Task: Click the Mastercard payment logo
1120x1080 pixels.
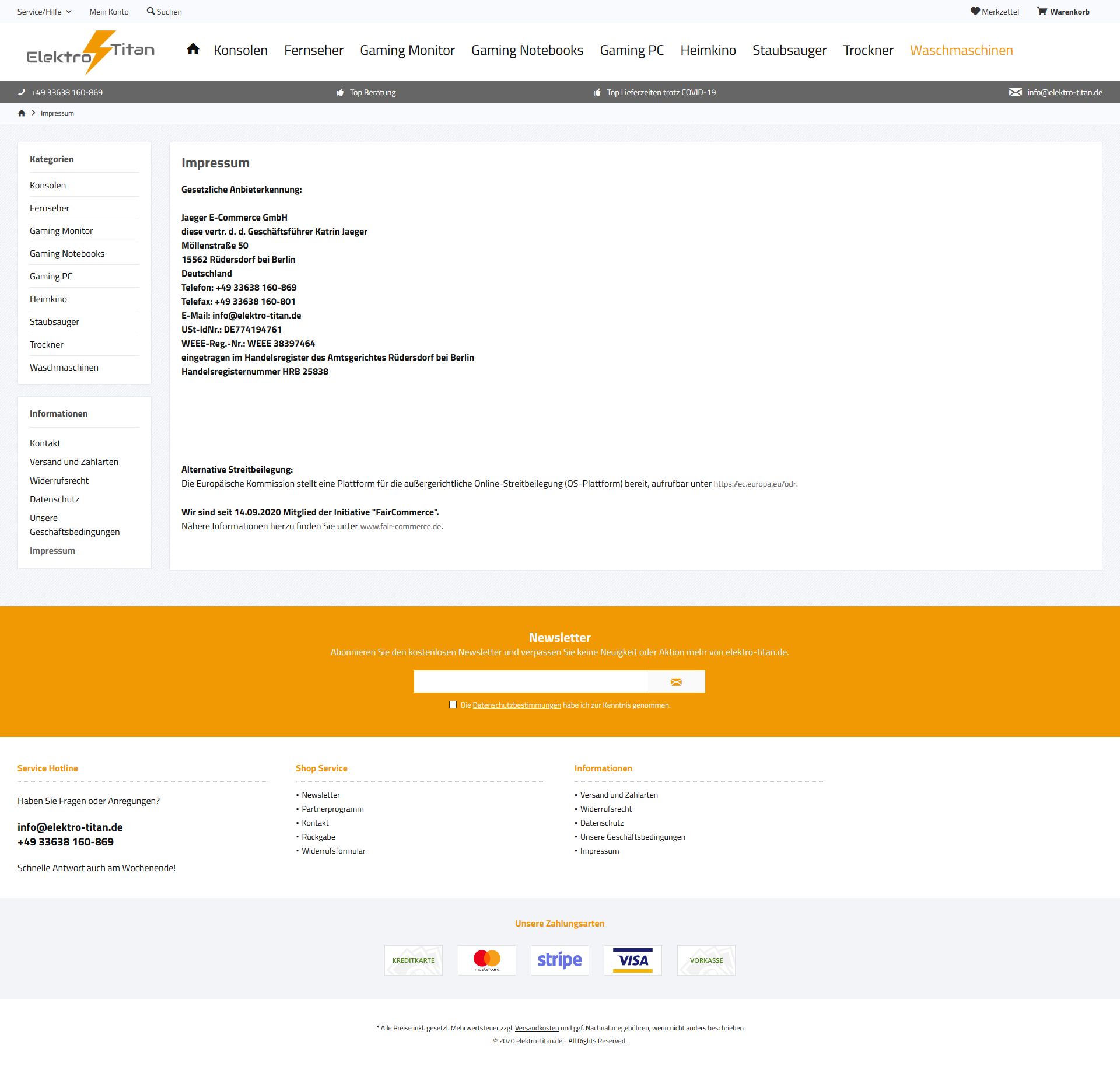Action: [487, 960]
